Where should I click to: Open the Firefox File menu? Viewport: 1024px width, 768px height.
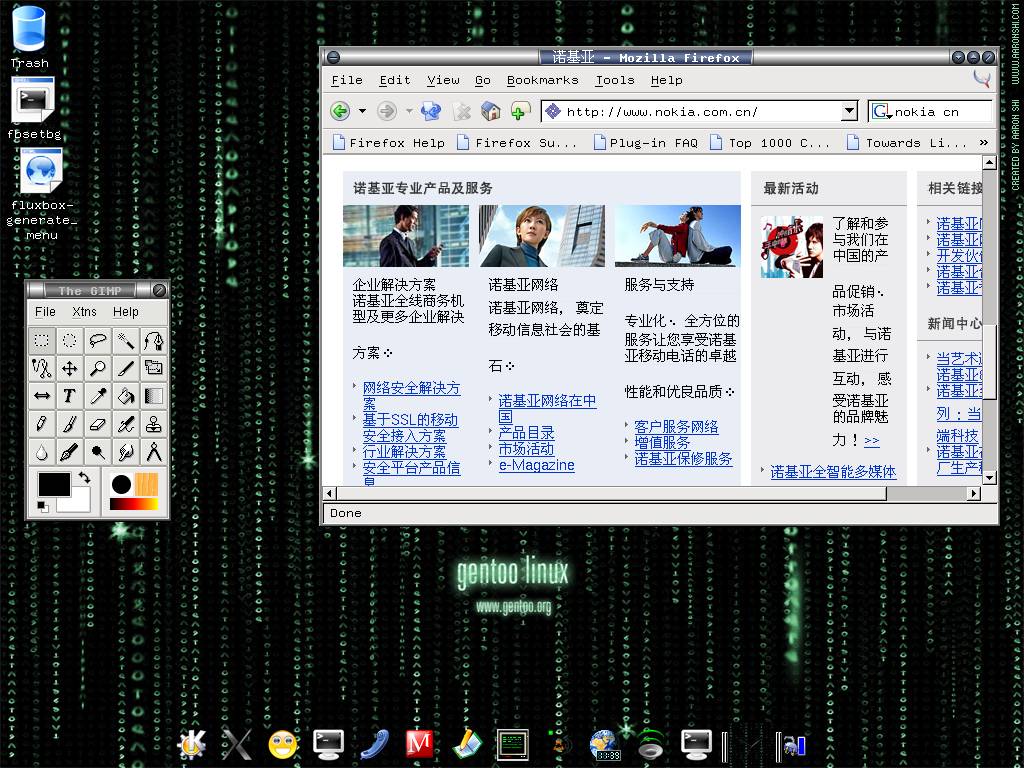point(347,80)
